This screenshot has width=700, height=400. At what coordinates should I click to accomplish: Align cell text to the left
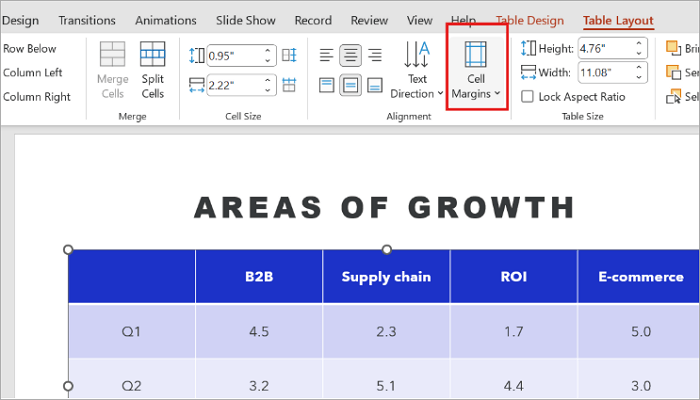[x=327, y=55]
